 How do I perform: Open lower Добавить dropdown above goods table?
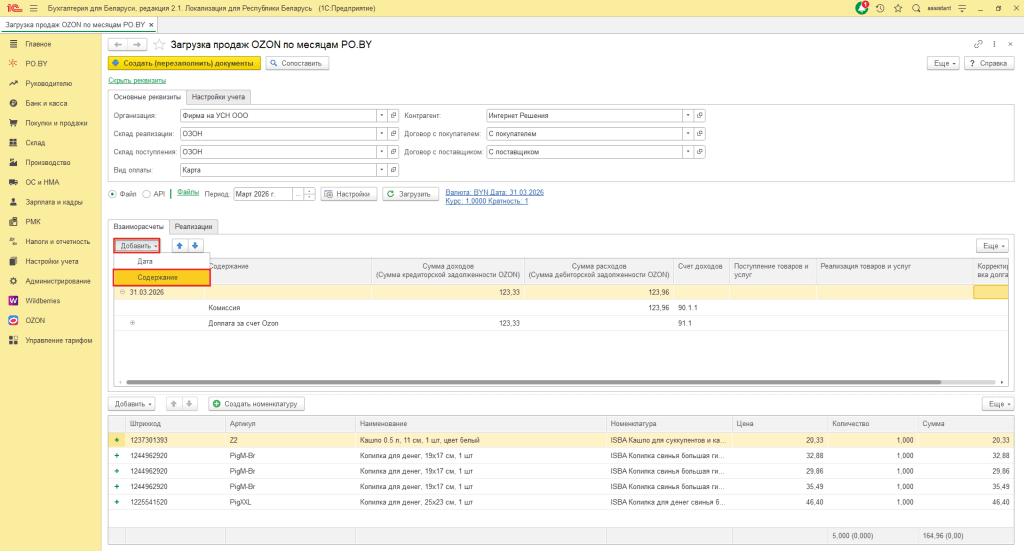coord(133,404)
